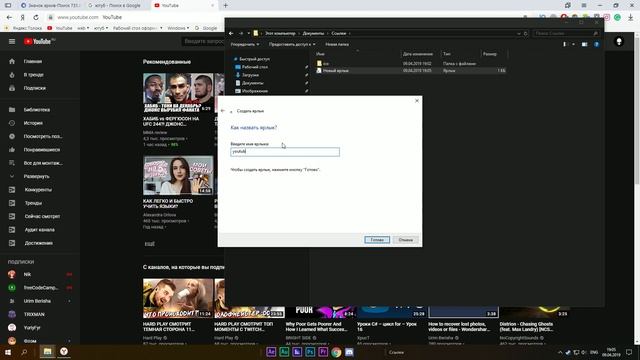Open YouTube account avatar menu
Image resolution: width=640 pixels, height=360 pixels.
click(619, 42)
